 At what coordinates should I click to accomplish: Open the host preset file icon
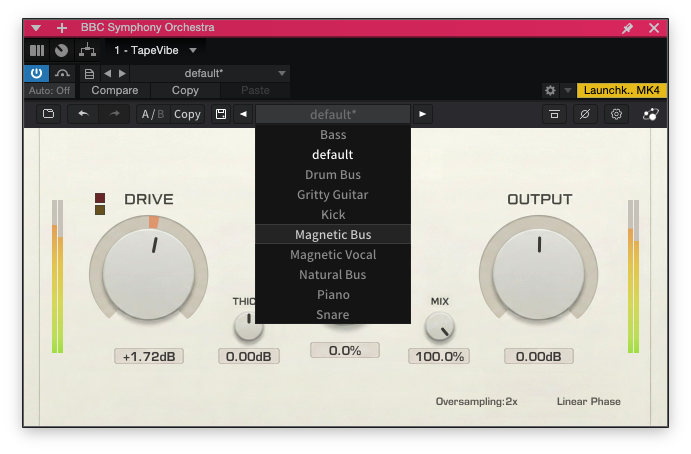pyautogui.click(x=89, y=74)
